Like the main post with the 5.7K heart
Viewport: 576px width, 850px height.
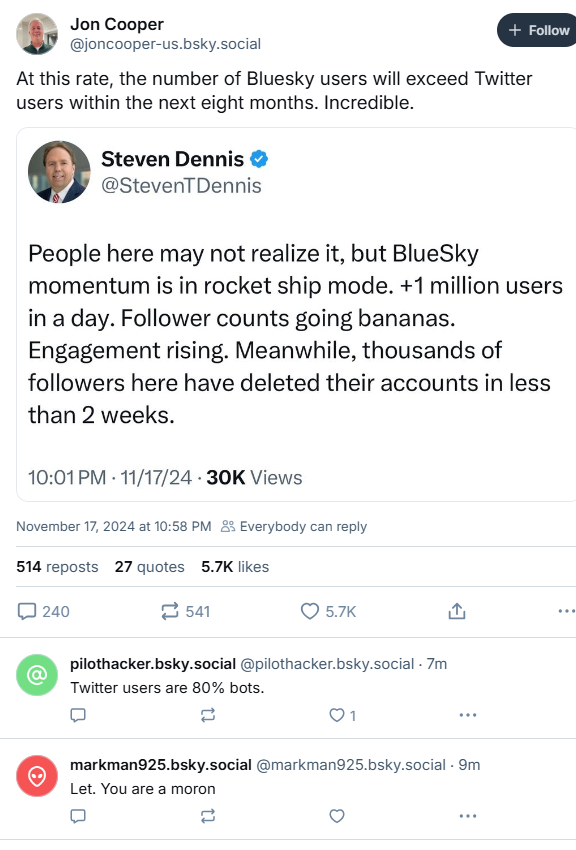[x=328, y=611]
